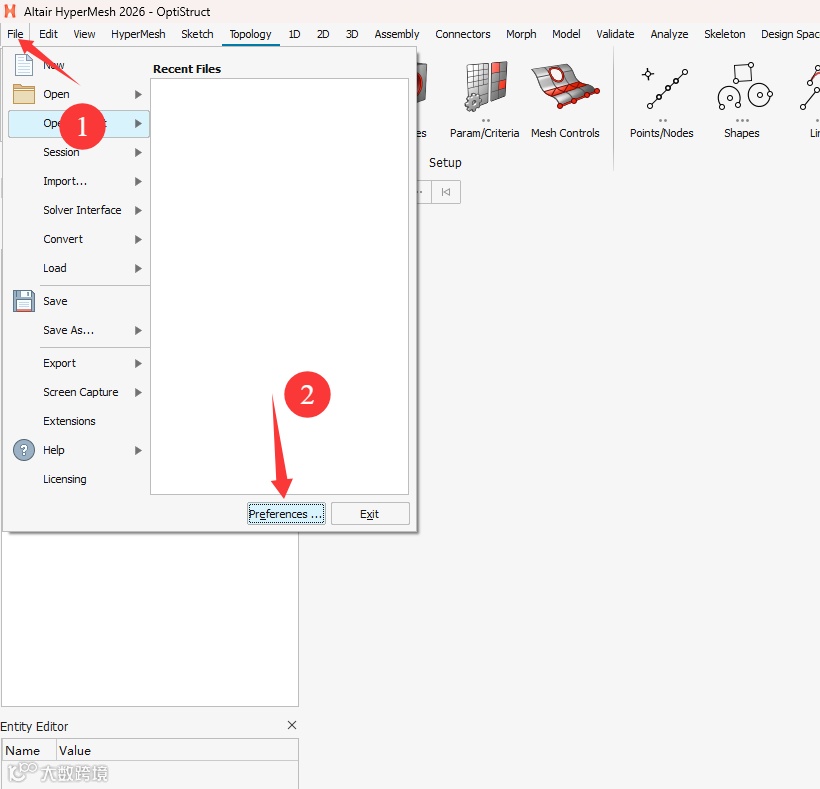Switch to the Connectors ribbon tab

[x=463, y=34]
